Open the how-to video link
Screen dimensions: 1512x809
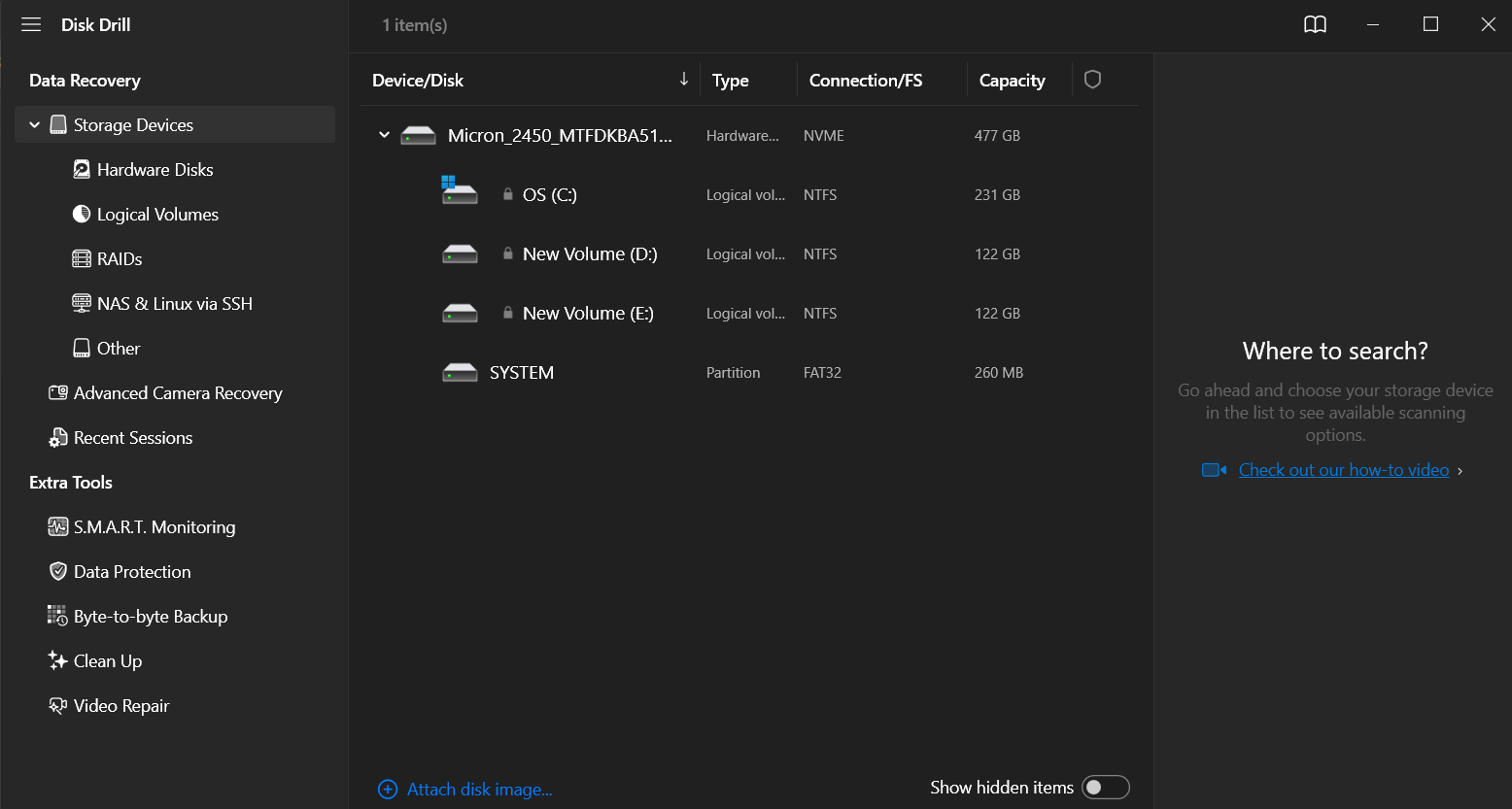click(x=1343, y=470)
